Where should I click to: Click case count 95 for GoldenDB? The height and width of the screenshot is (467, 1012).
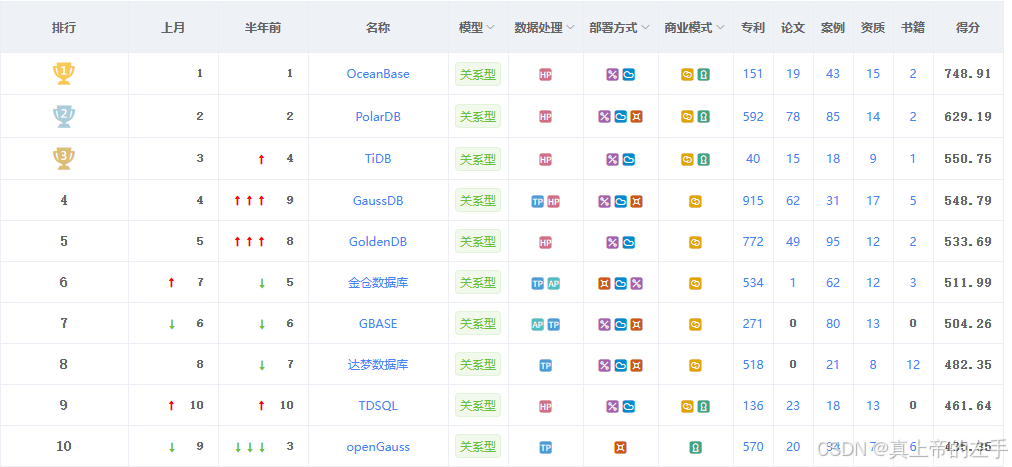[x=833, y=242]
